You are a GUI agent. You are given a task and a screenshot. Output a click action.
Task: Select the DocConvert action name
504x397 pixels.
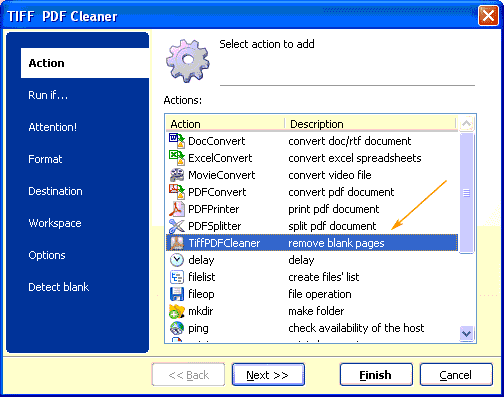217,141
